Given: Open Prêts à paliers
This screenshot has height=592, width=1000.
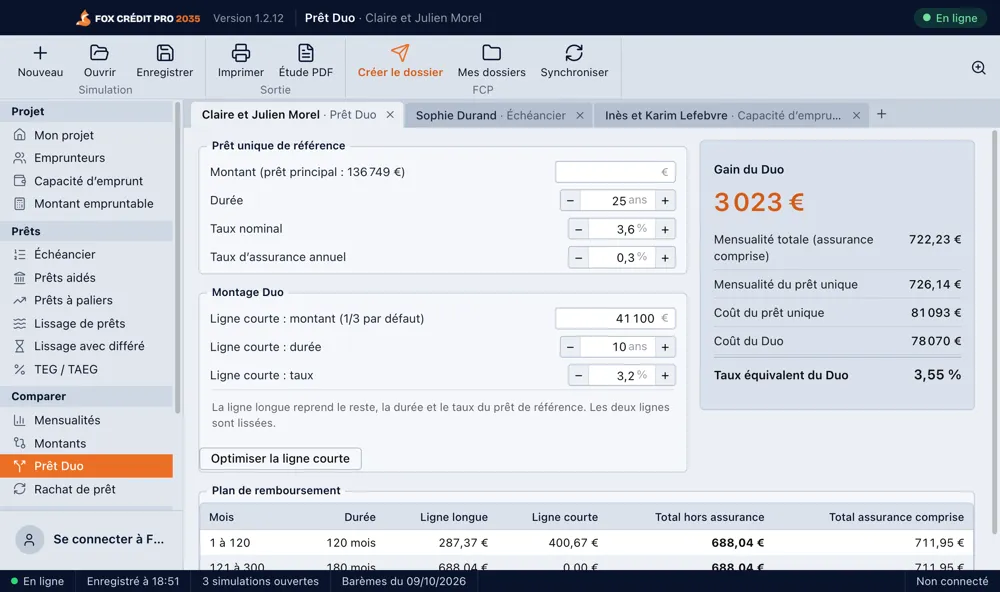Looking at the screenshot, I should (87, 300).
